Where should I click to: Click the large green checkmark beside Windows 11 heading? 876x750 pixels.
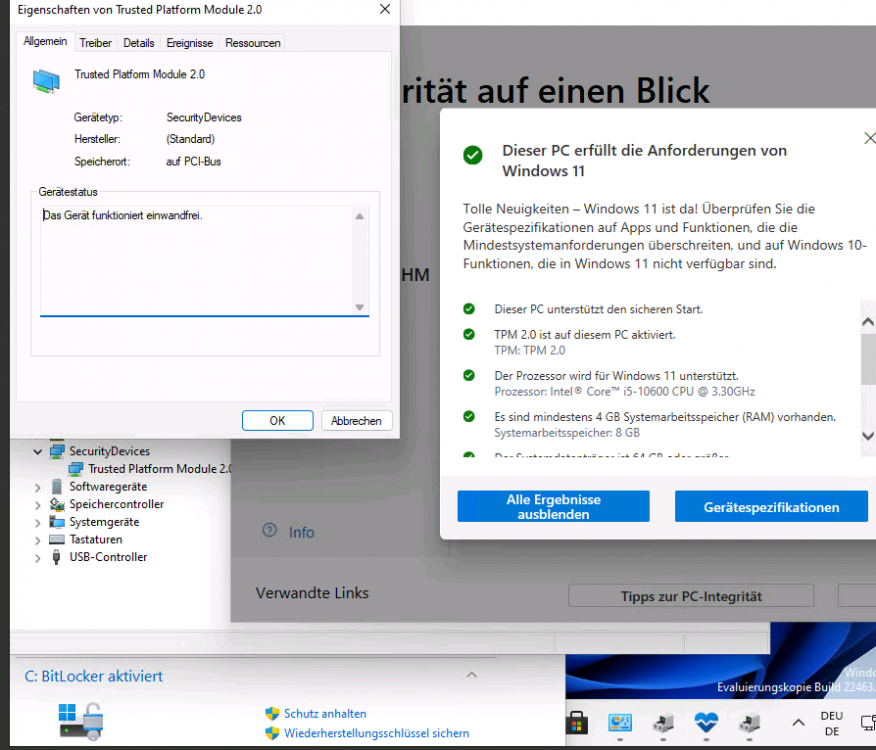473,155
